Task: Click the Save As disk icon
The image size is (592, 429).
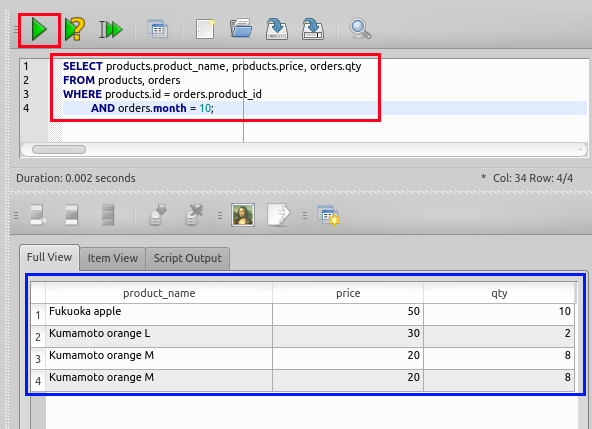Action: tap(313, 29)
